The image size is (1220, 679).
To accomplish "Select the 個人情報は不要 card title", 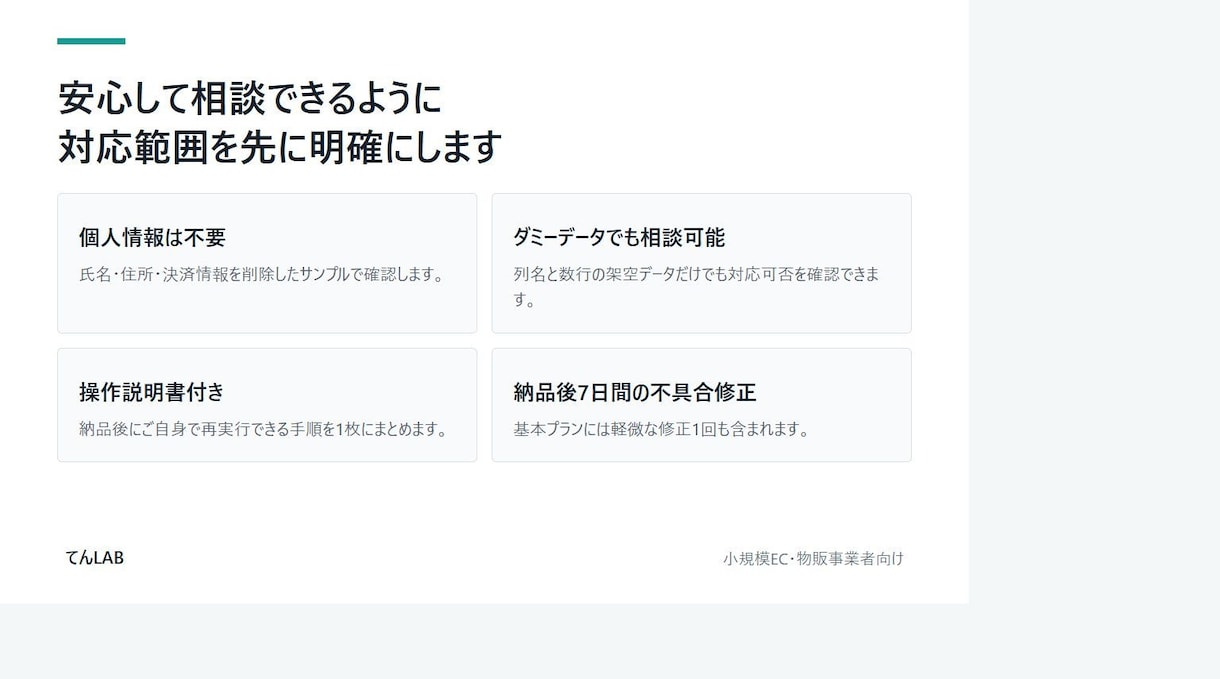I will pyautogui.click(x=152, y=237).
